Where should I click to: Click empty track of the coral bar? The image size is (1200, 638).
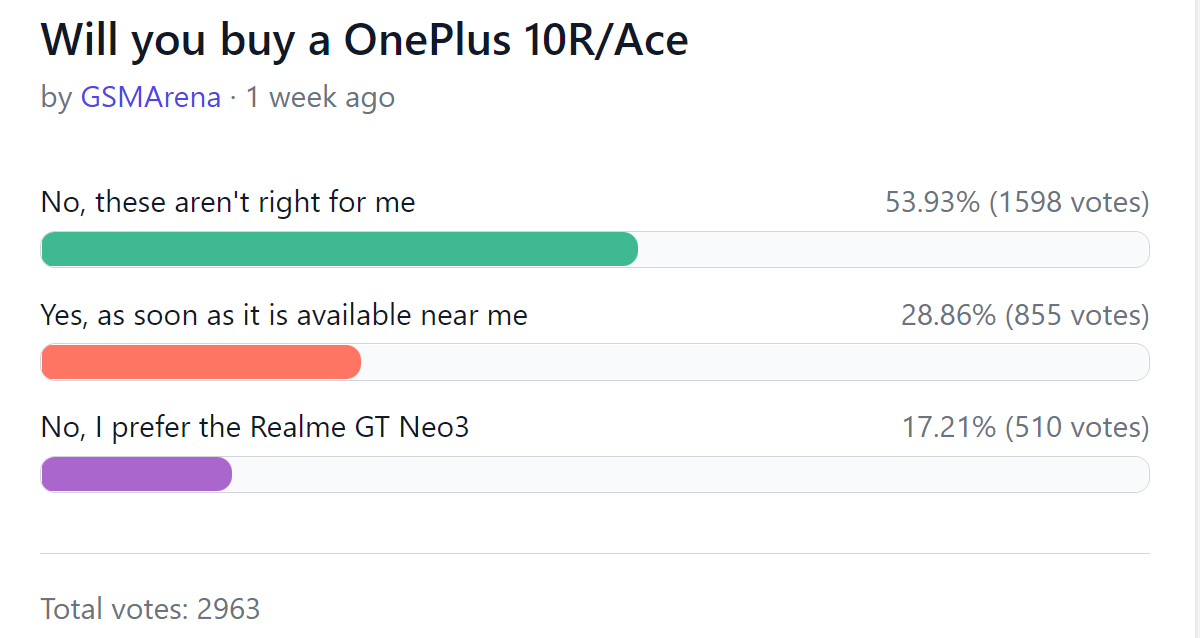pos(755,362)
